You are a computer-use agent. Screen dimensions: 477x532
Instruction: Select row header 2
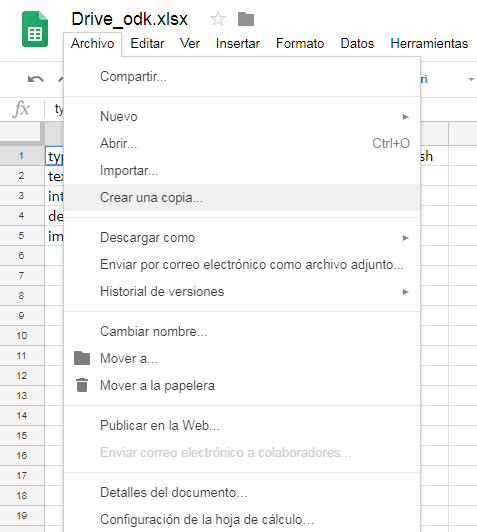pos(22,176)
